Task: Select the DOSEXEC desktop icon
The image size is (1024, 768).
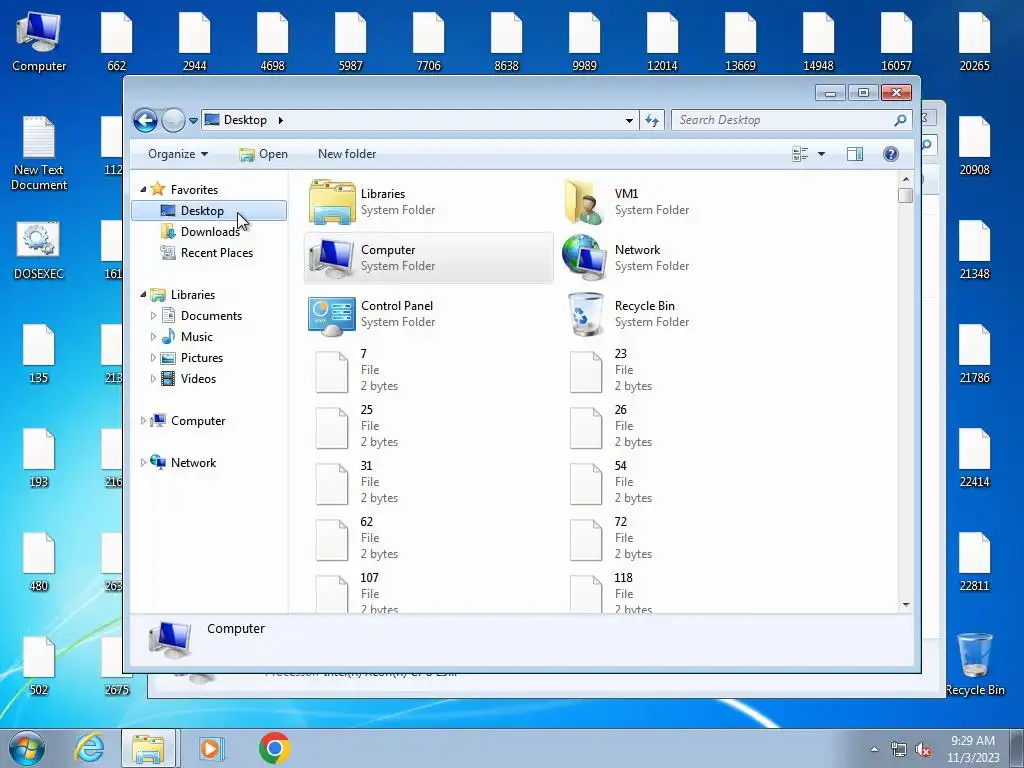Action: click(x=39, y=250)
